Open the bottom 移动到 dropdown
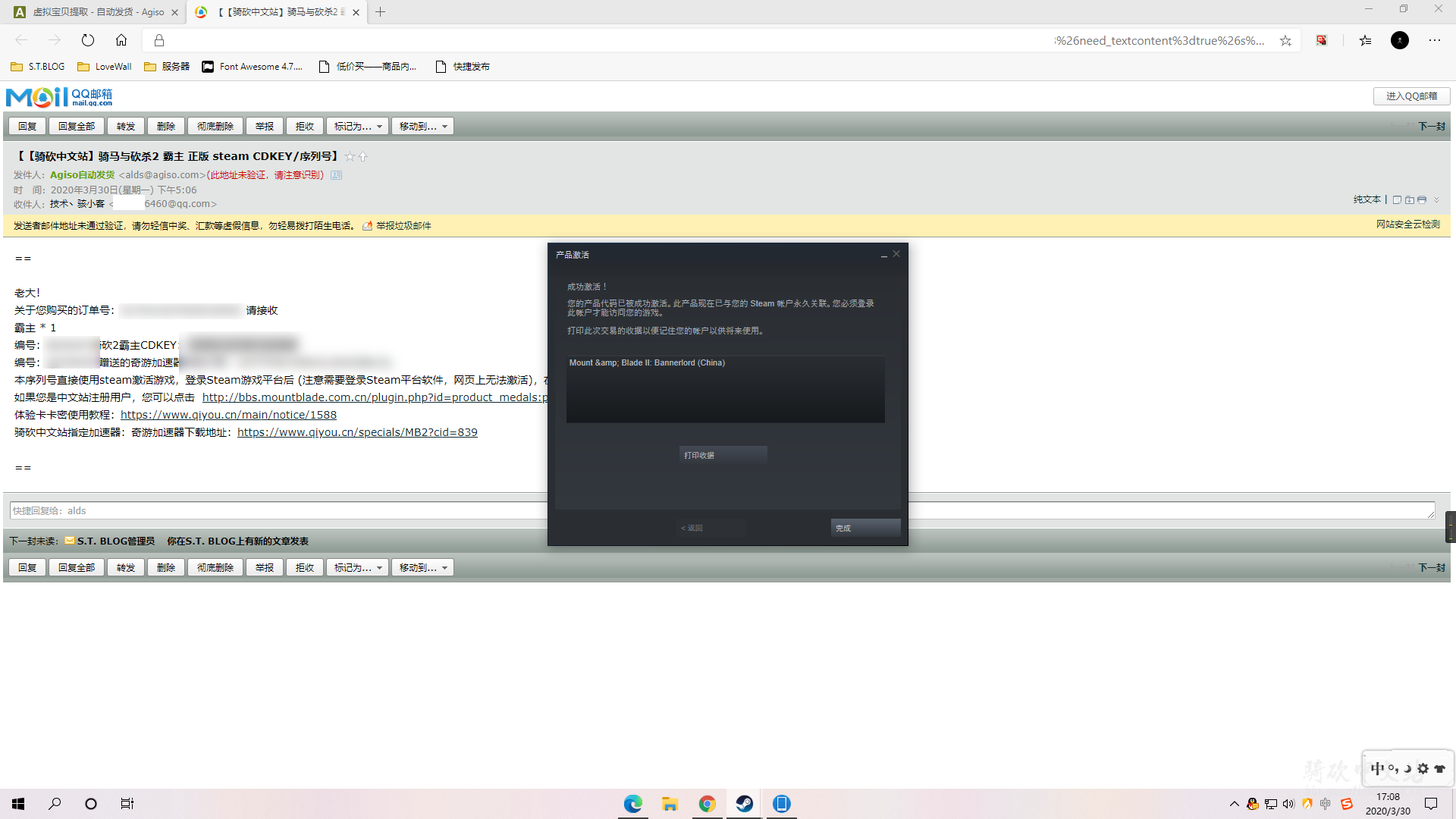The width and height of the screenshot is (1456, 819). pos(422,567)
